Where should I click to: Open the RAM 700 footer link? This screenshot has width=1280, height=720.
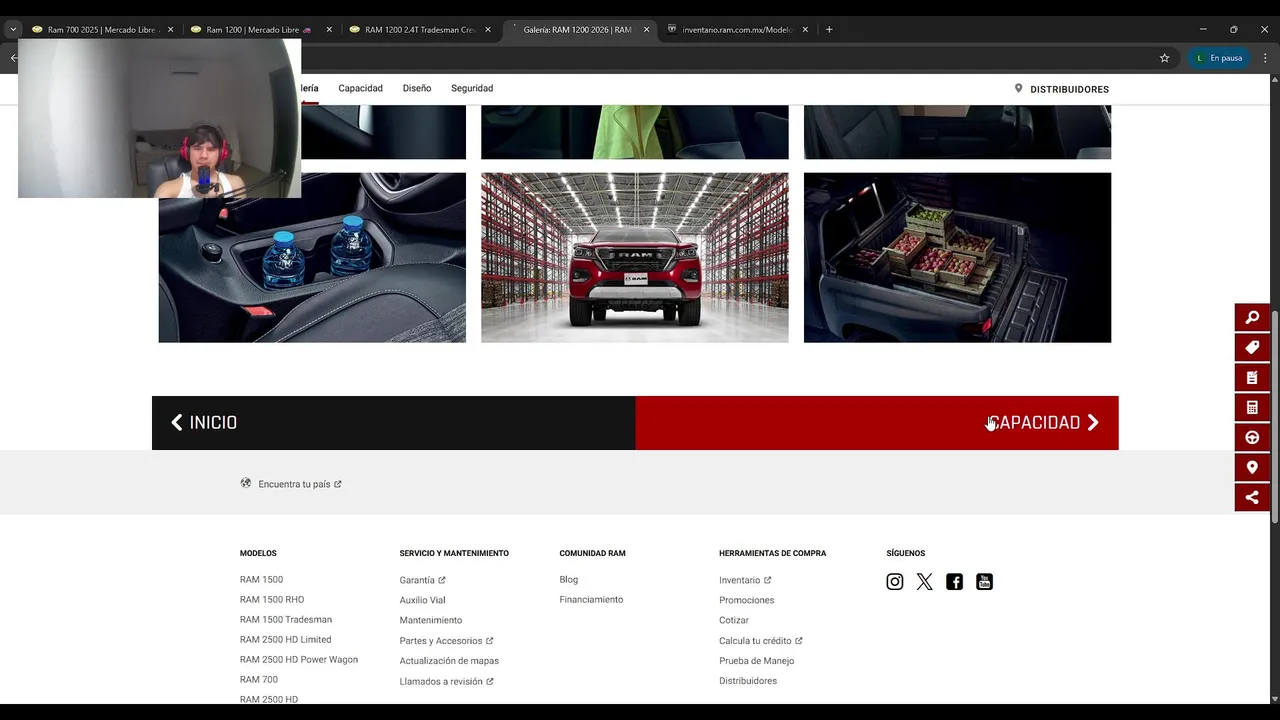(x=259, y=680)
